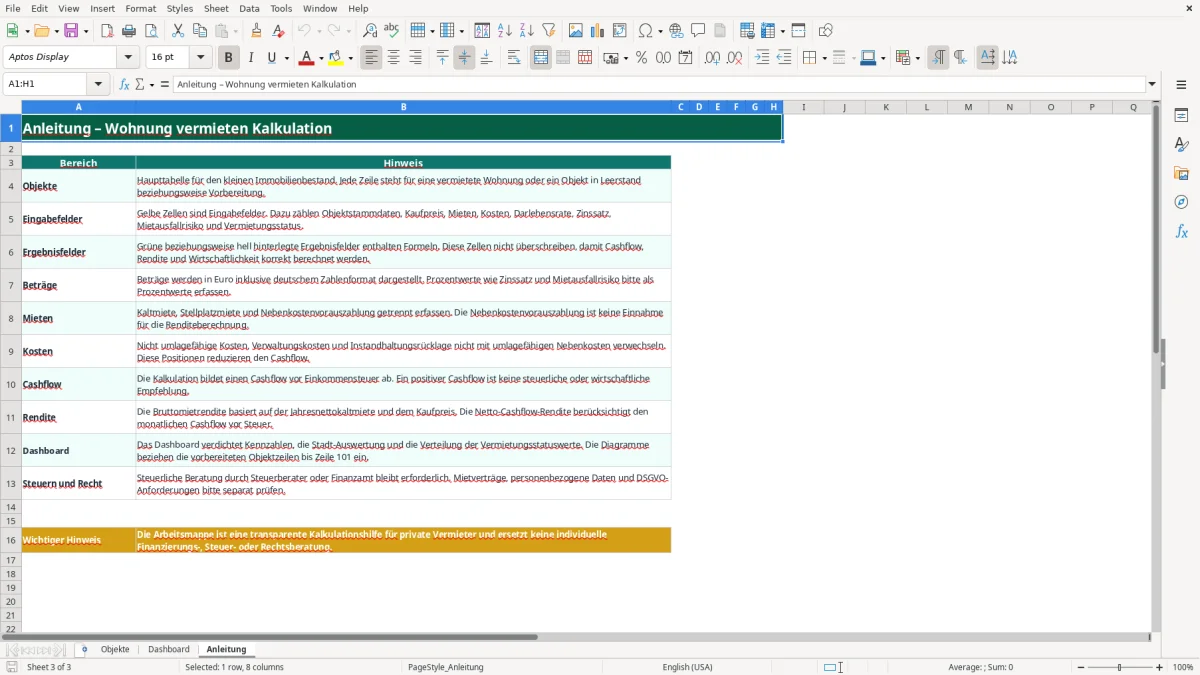Viewport: 1200px width, 675px height.
Task: Click the Save document icon
Action: (x=71, y=31)
